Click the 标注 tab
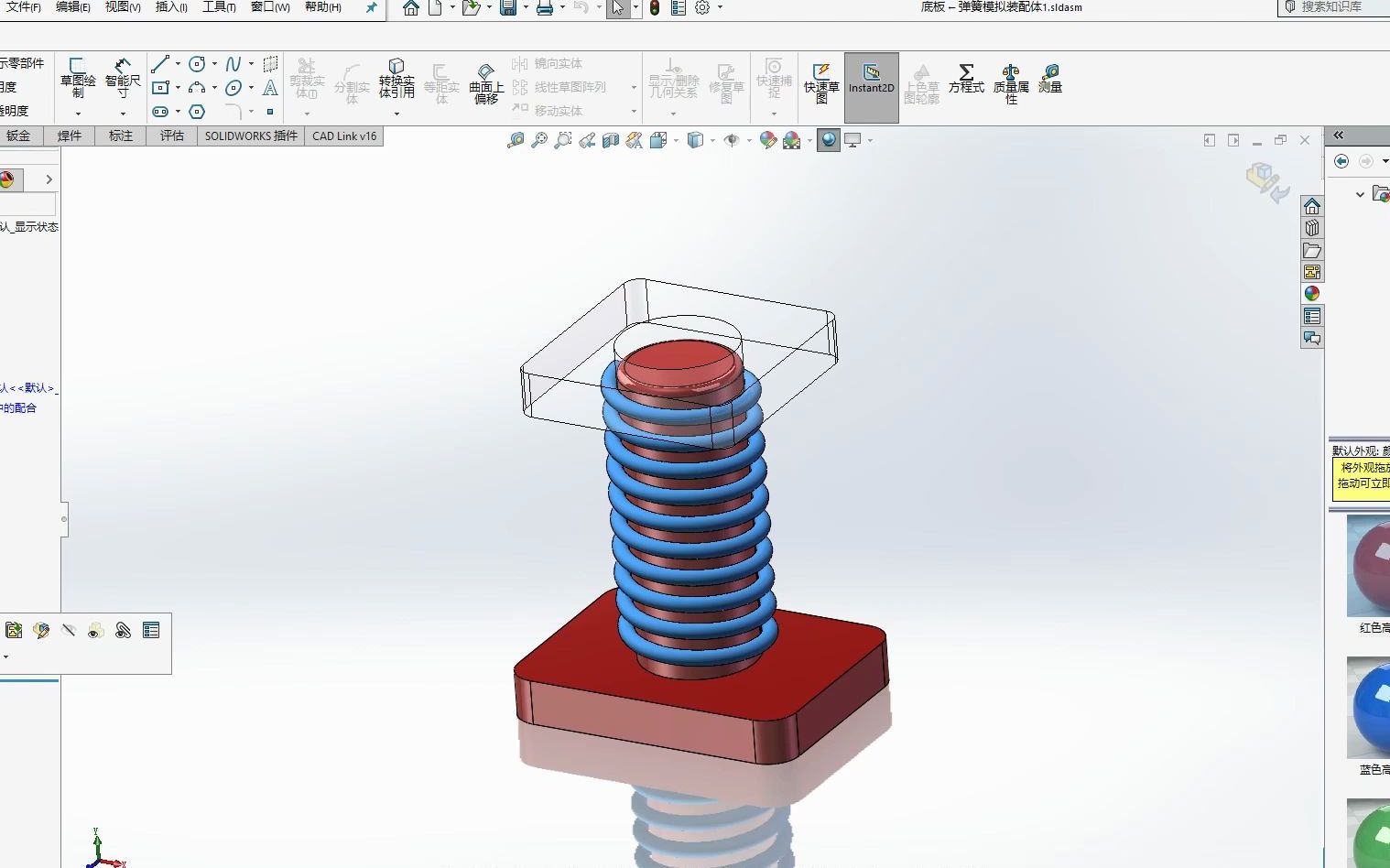The height and width of the screenshot is (868, 1390). click(x=121, y=136)
